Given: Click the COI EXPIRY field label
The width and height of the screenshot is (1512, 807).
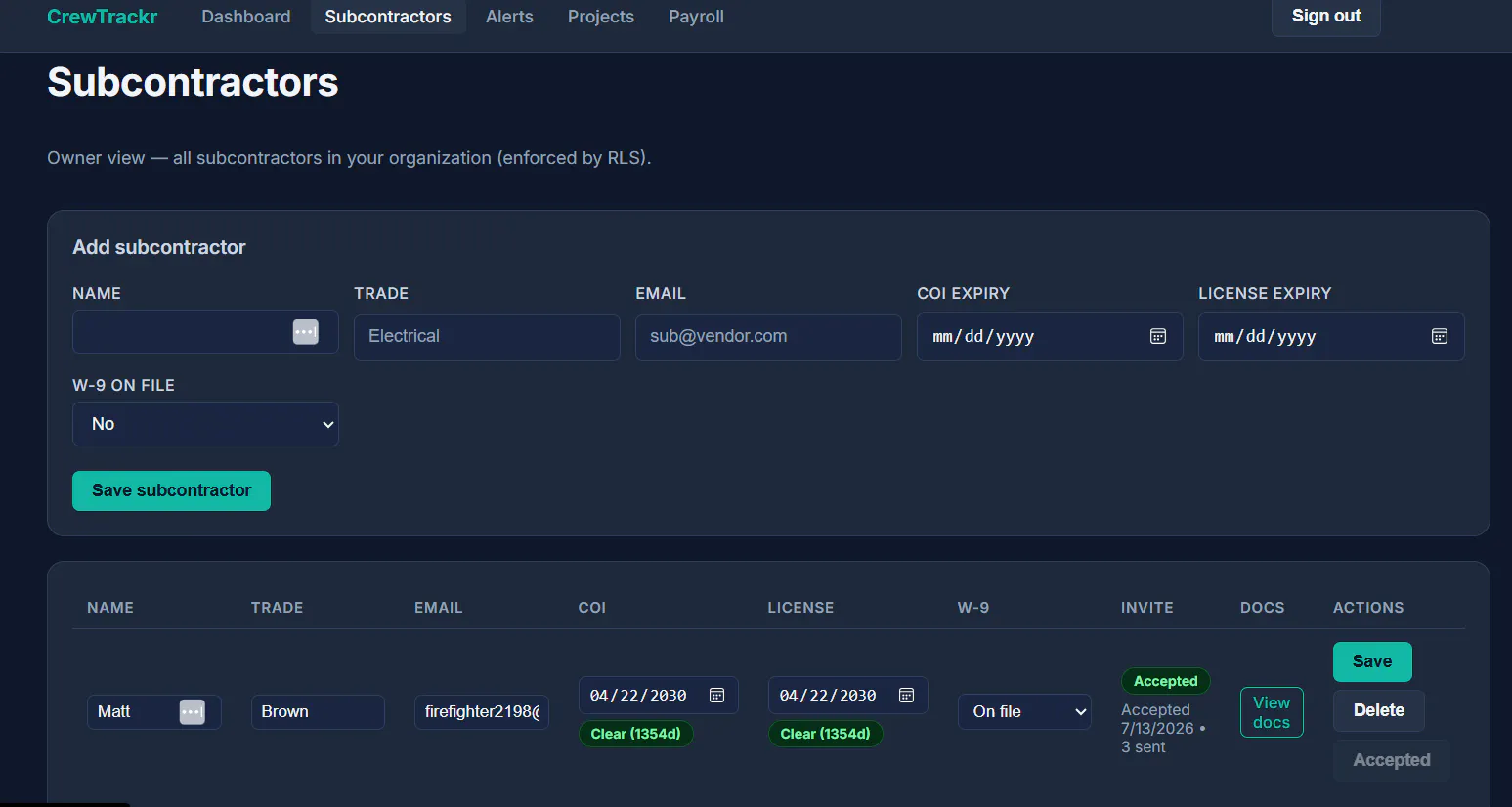Looking at the screenshot, I should point(964,294).
